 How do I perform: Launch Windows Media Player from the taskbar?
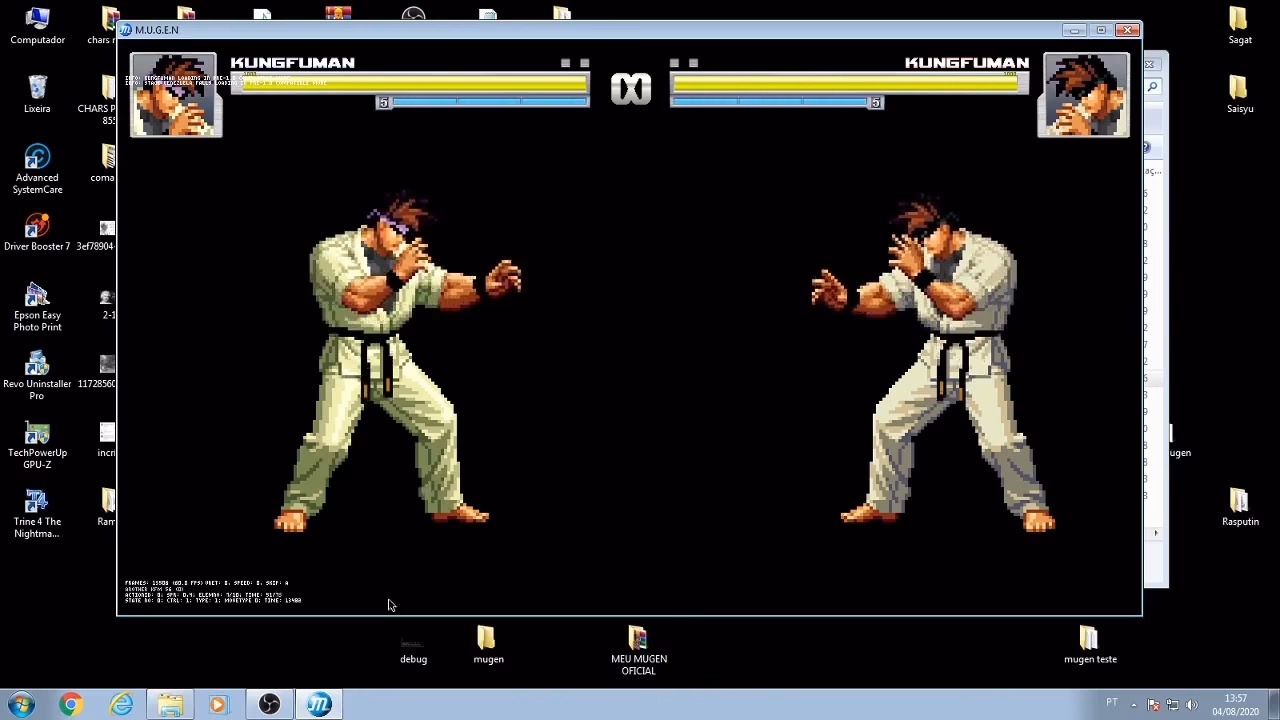220,705
